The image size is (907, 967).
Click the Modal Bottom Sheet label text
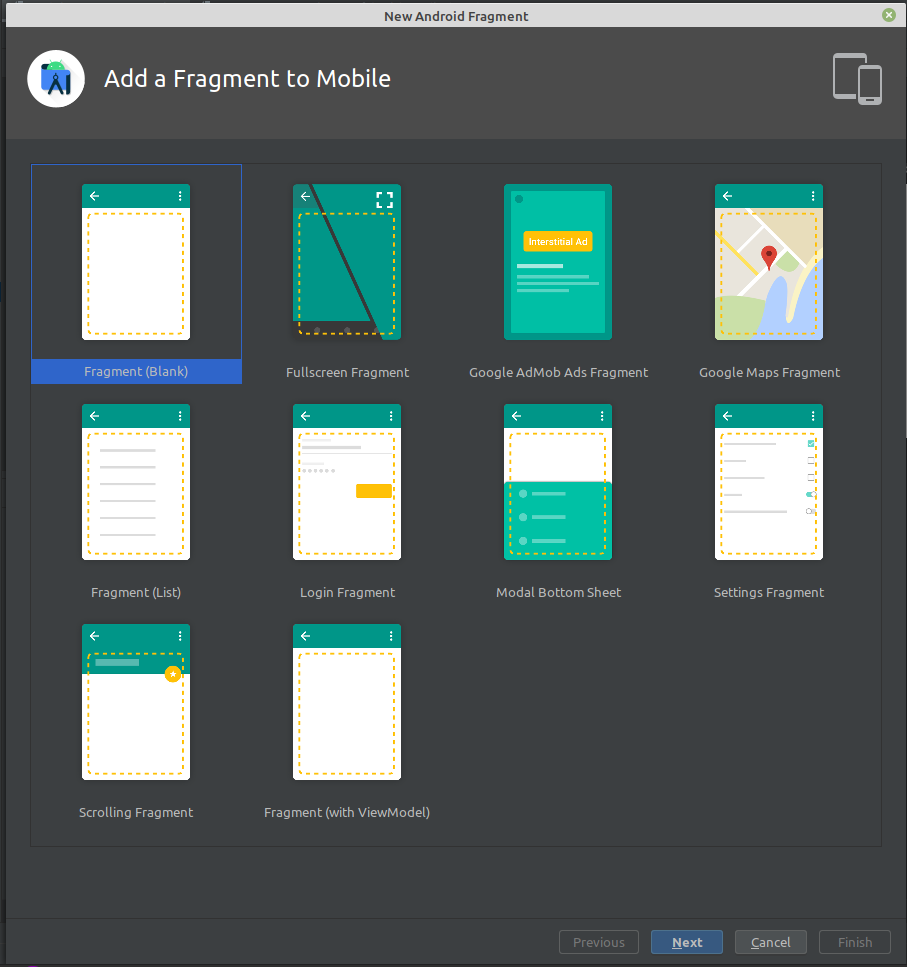tap(558, 592)
